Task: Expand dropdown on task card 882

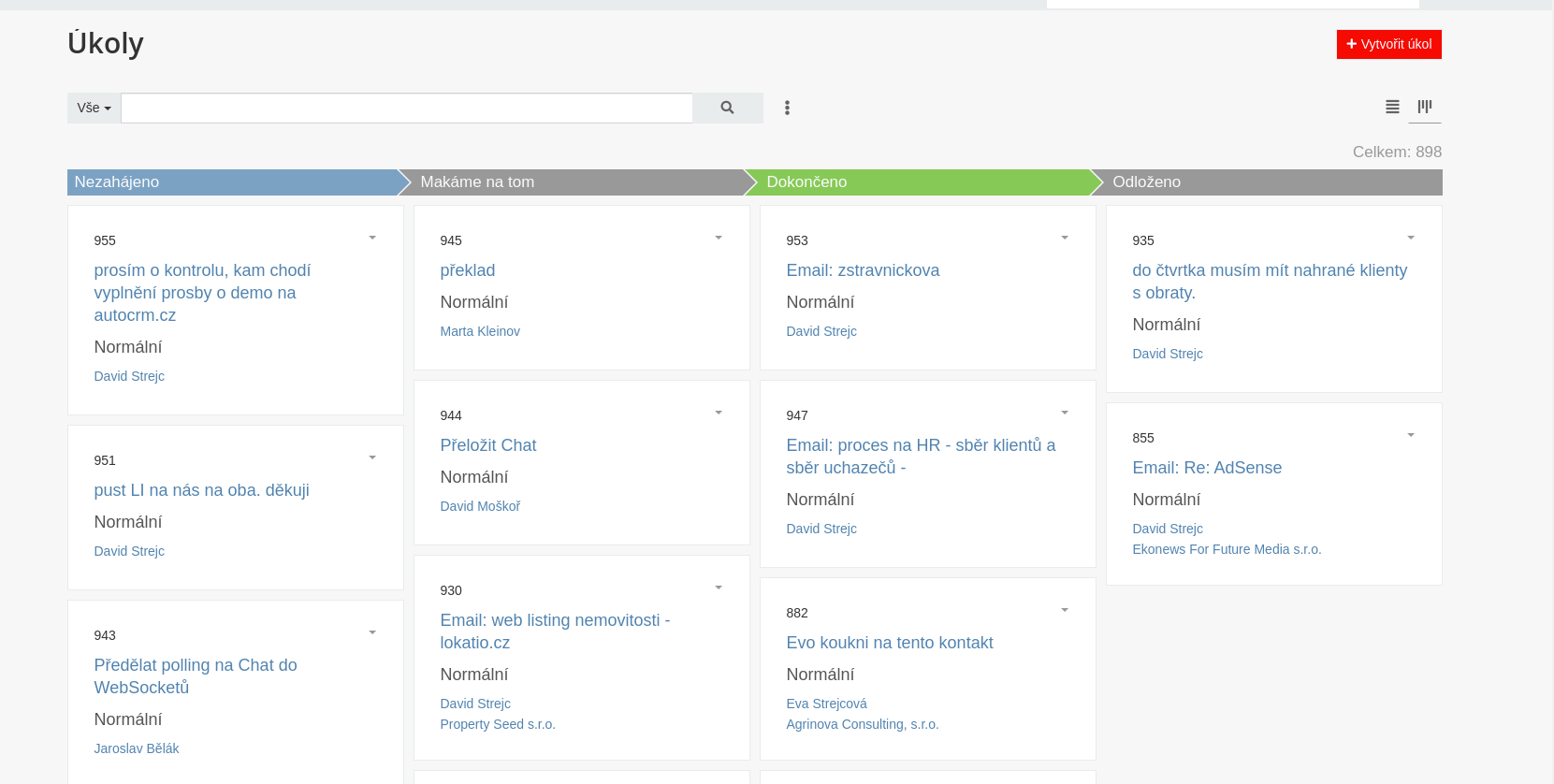Action: click(x=1065, y=610)
